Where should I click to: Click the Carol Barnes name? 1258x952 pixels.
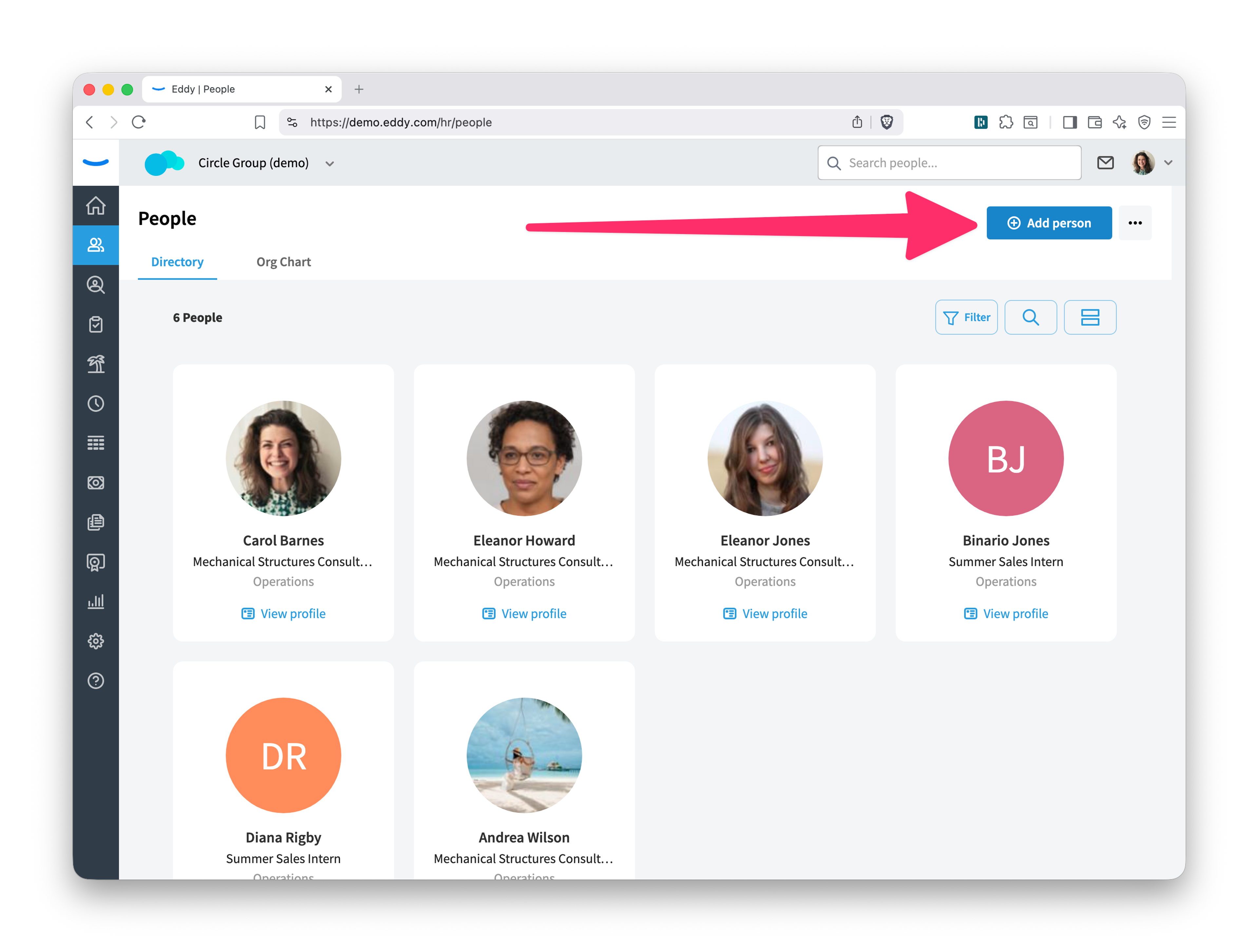pos(283,541)
